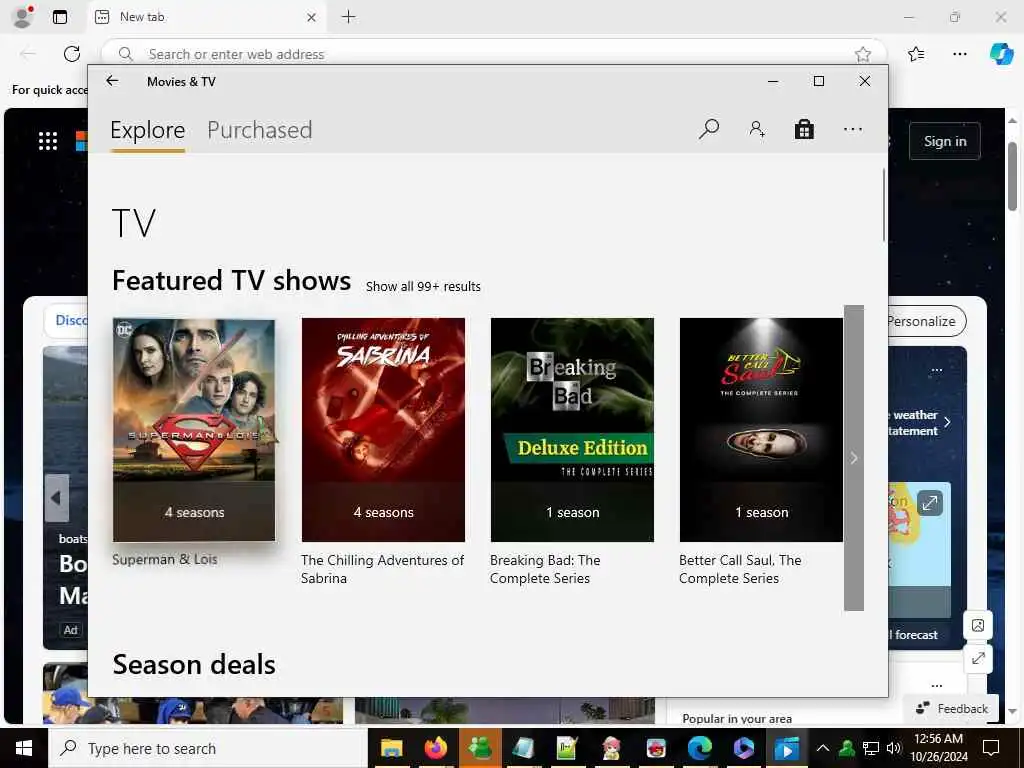Open the Microsoft Store bag icon
1024x768 pixels.
click(x=804, y=129)
